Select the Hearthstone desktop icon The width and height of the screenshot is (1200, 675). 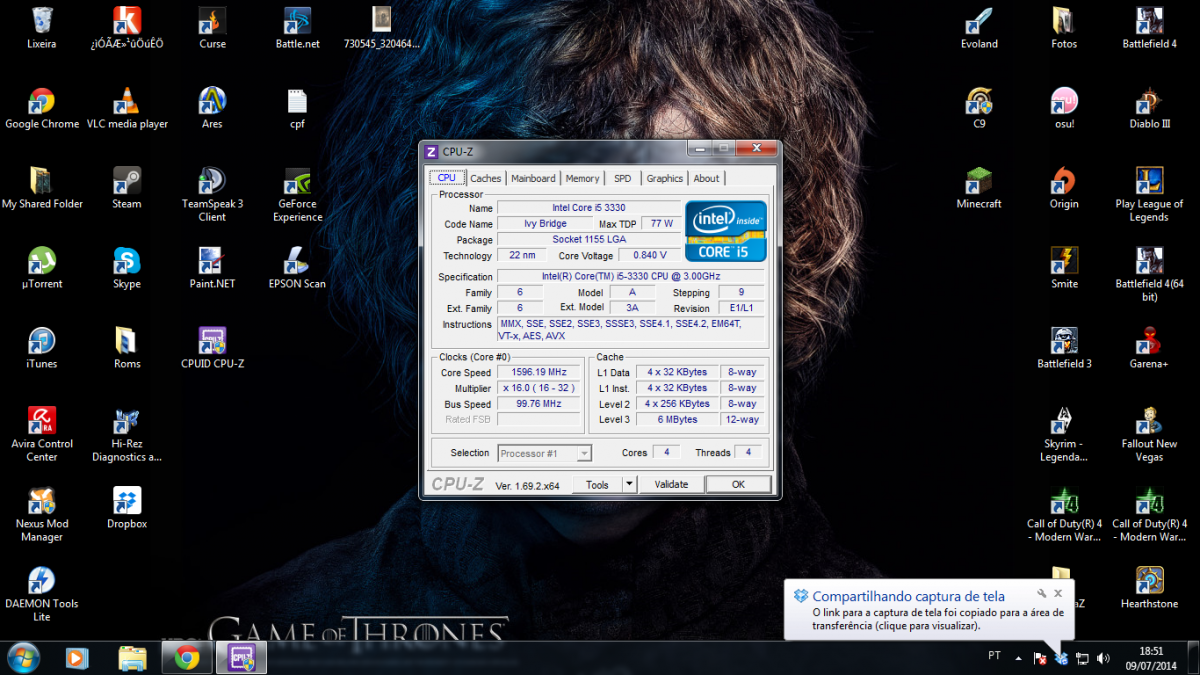(x=1149, y=587)
